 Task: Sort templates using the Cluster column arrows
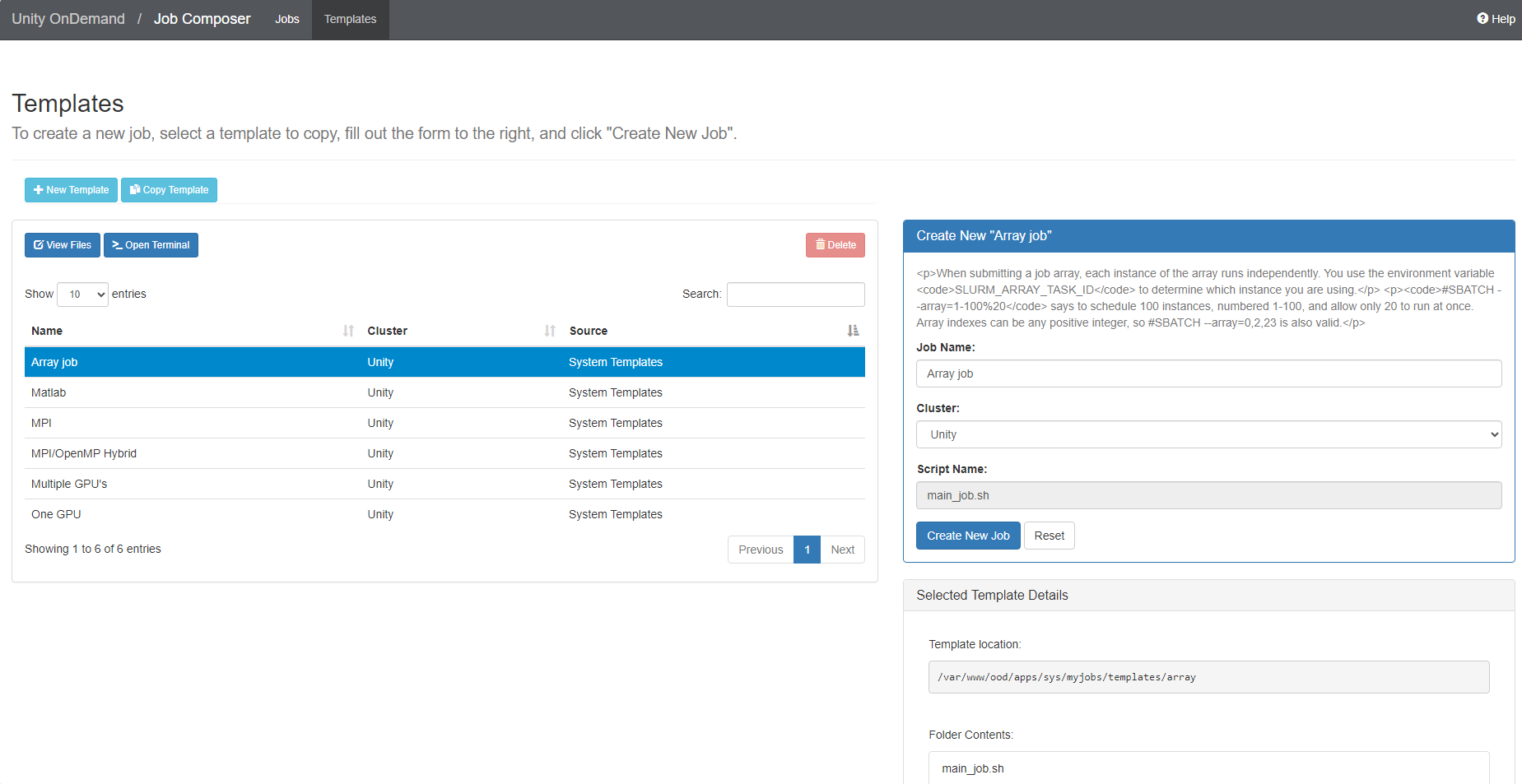[x=549, y=330]
